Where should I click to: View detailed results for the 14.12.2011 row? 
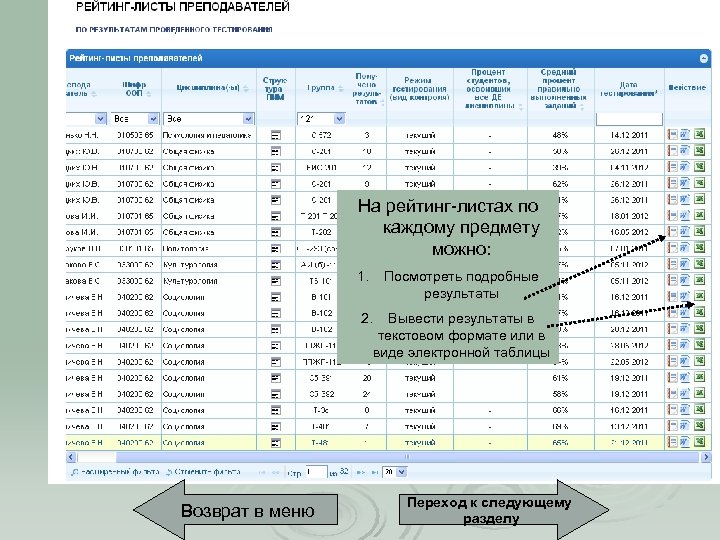[x=672, y=135]
